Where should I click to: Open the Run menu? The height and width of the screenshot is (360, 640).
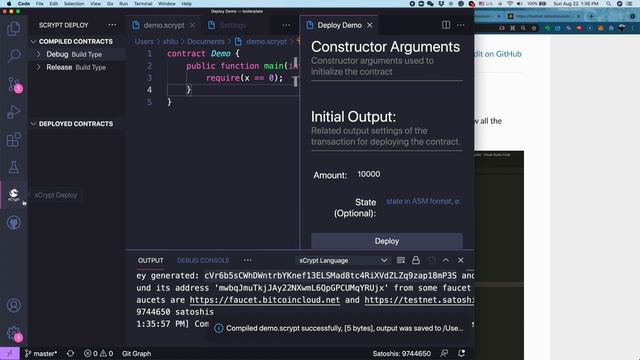123,4
